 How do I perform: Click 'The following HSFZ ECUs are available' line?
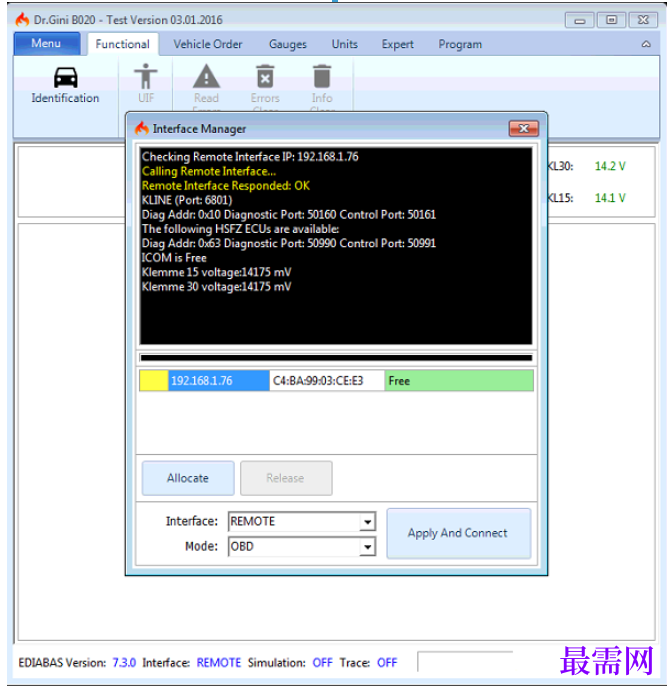240,229
